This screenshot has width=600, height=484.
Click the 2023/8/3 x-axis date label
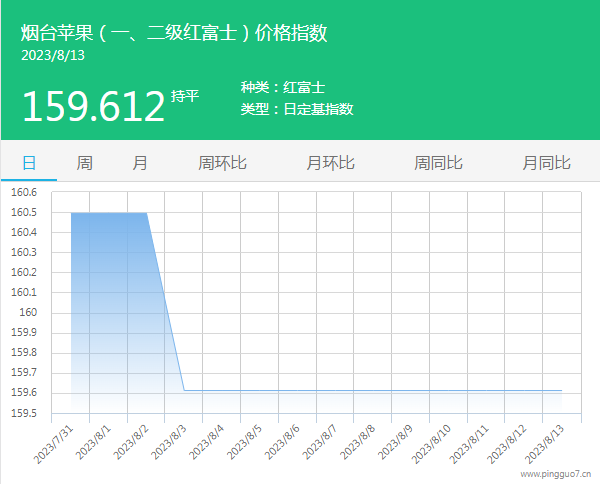(x=170, y=442)
